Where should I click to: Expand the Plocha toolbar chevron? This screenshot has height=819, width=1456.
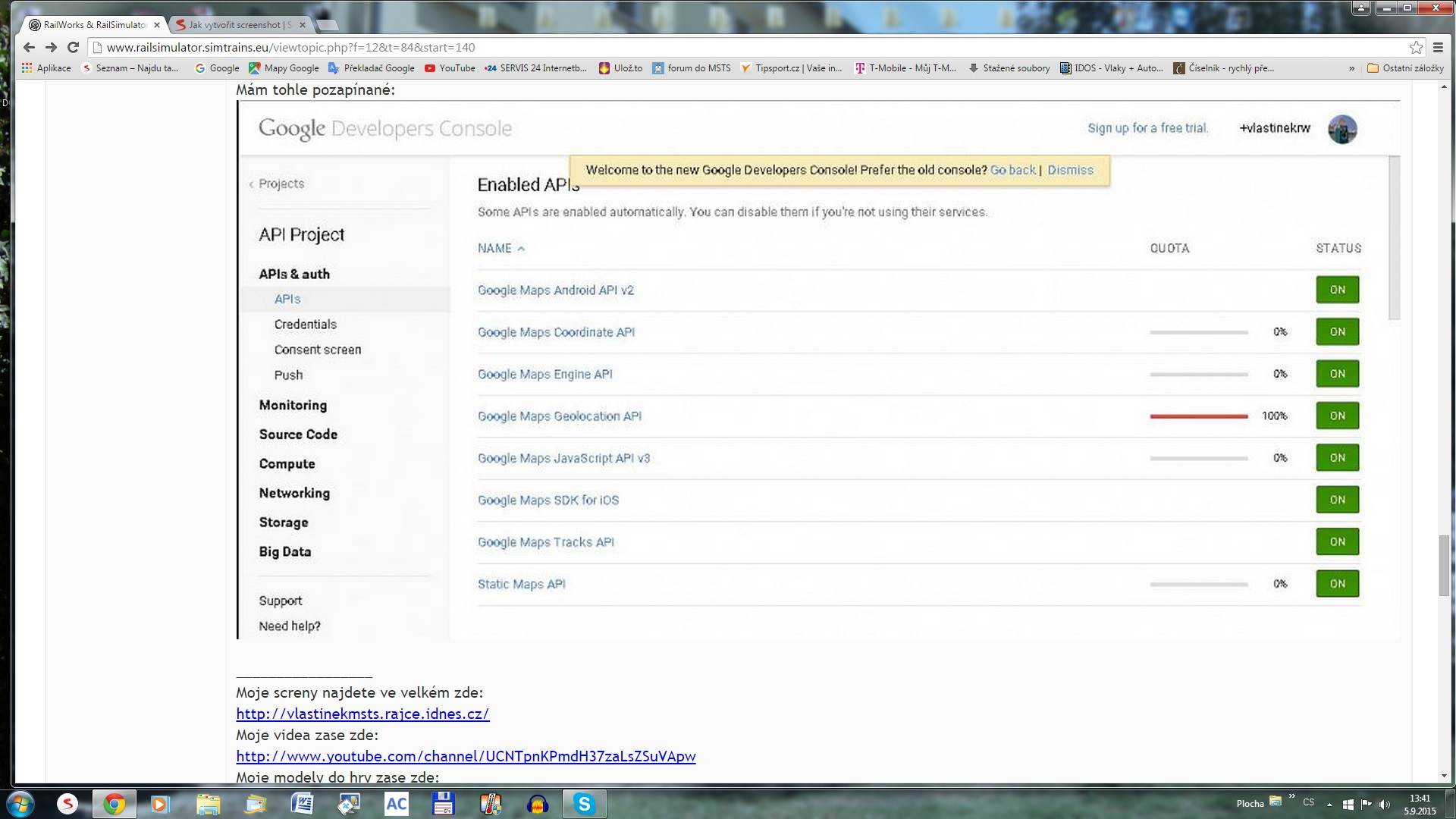click(x=1291, y=796)
